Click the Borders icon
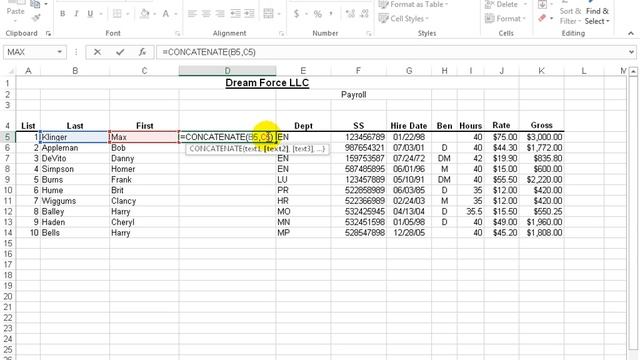The image size is (640, 360). (x=117, y=14)
